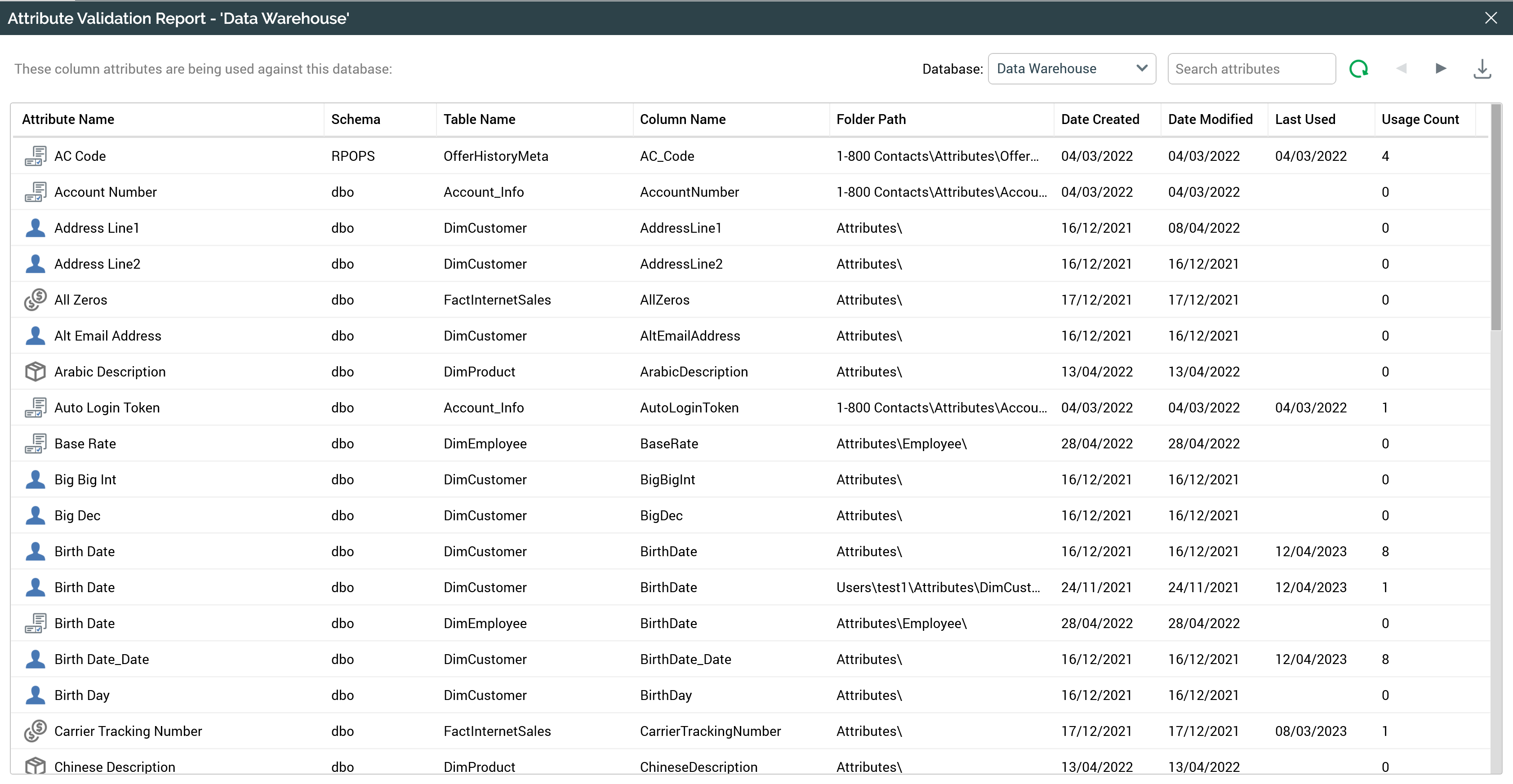Close the Attribute Validation Report dialog

point(1491,18)
